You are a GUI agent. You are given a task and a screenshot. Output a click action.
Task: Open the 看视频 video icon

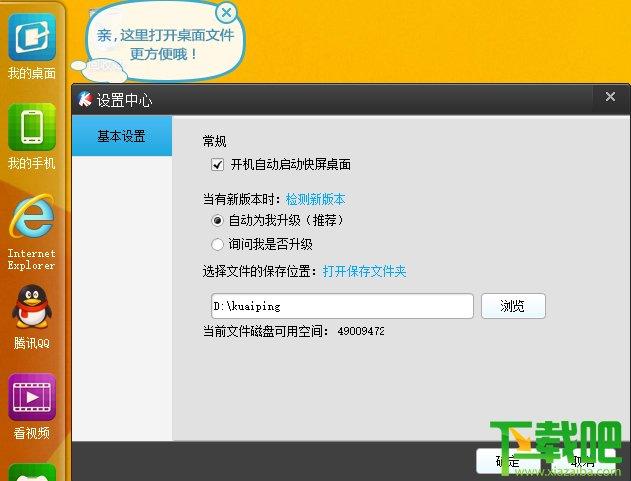pyautogui.click(x=32, y=398)
